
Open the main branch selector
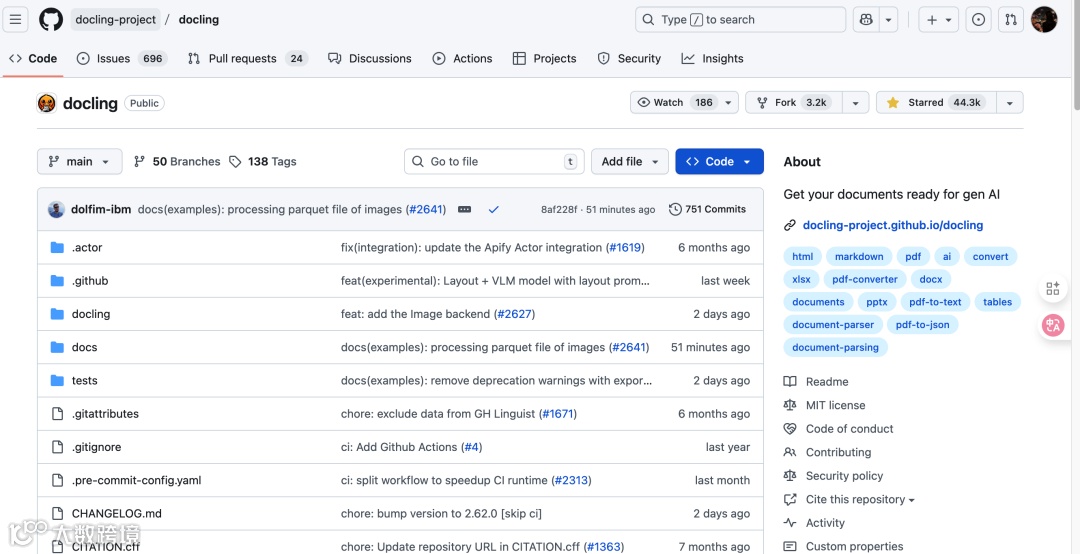(x=79, y=161)
